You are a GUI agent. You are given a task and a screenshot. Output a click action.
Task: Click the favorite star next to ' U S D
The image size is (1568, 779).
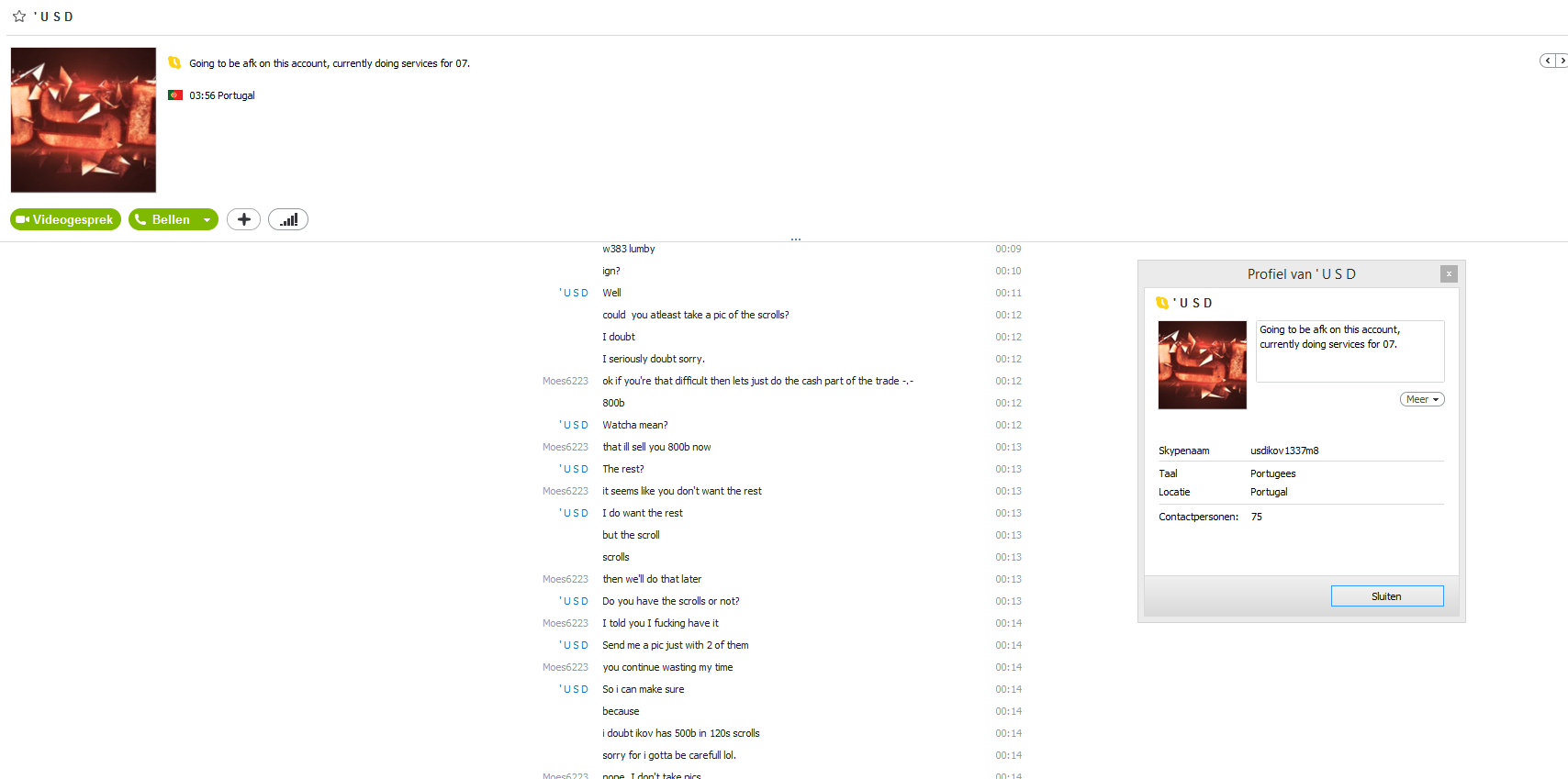coord(19,17)
